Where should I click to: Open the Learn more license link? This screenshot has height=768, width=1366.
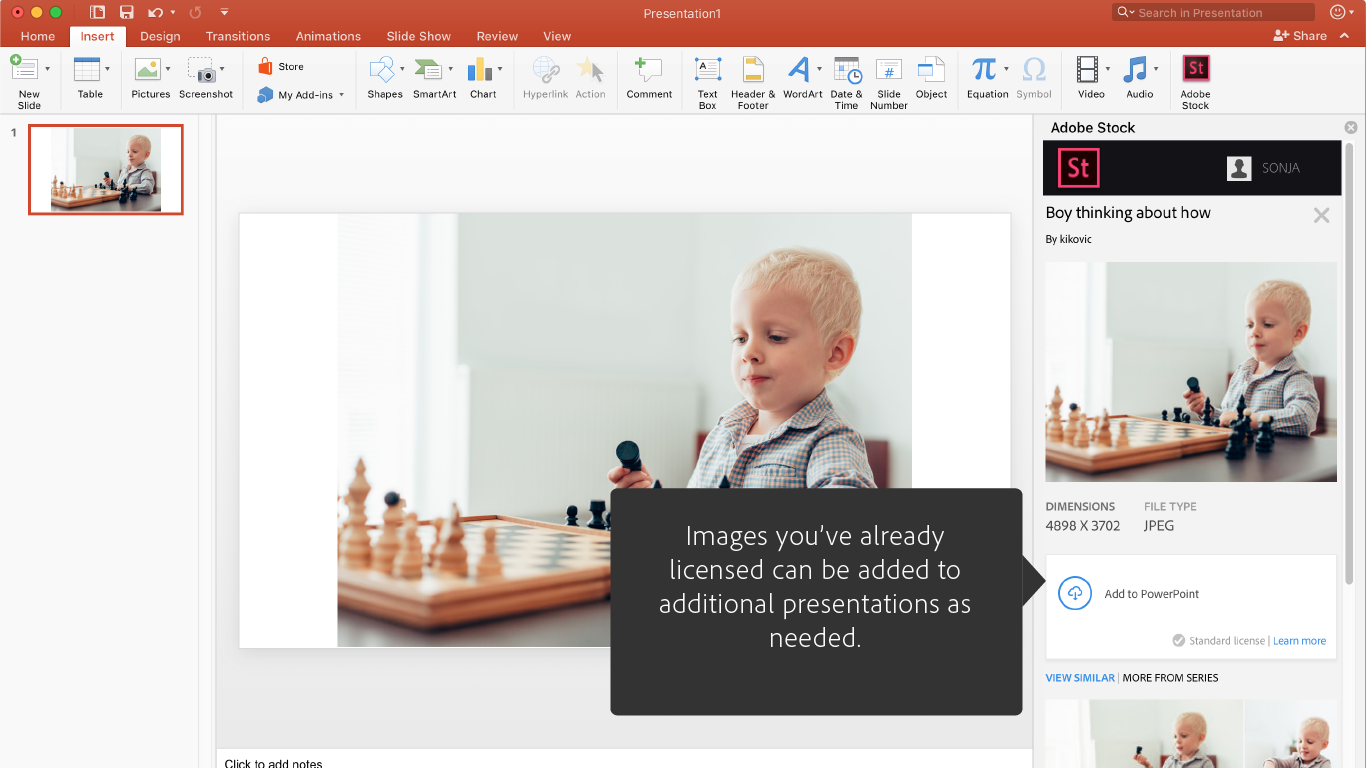click(1299, 641)
